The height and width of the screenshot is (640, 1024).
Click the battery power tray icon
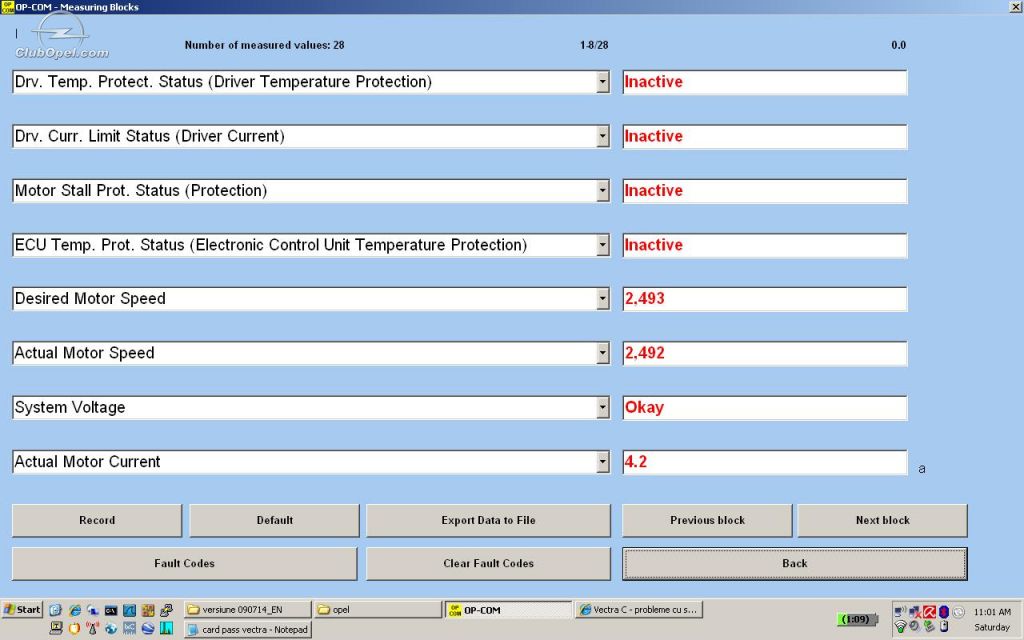click(x=944, y=626)
